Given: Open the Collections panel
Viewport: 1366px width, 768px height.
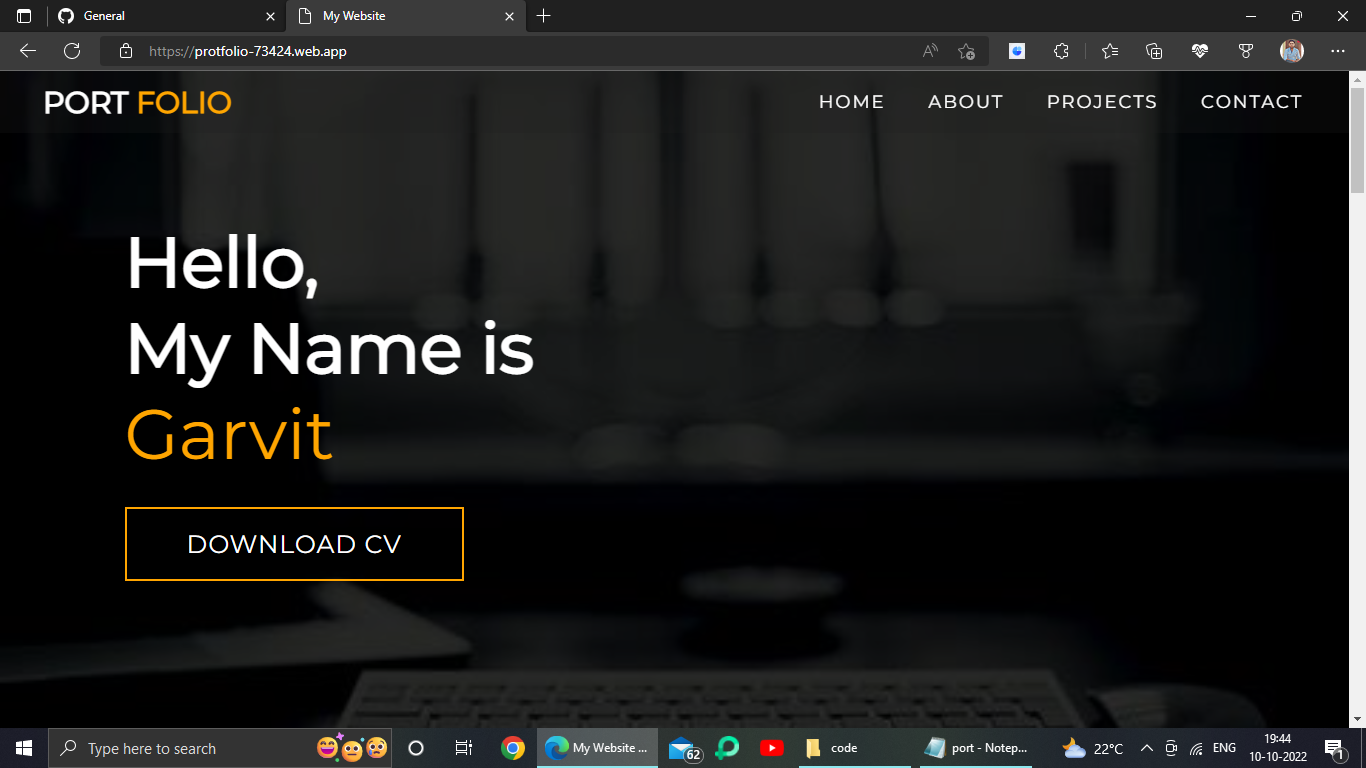Looking at the screenshot, I should [1154, 51].
